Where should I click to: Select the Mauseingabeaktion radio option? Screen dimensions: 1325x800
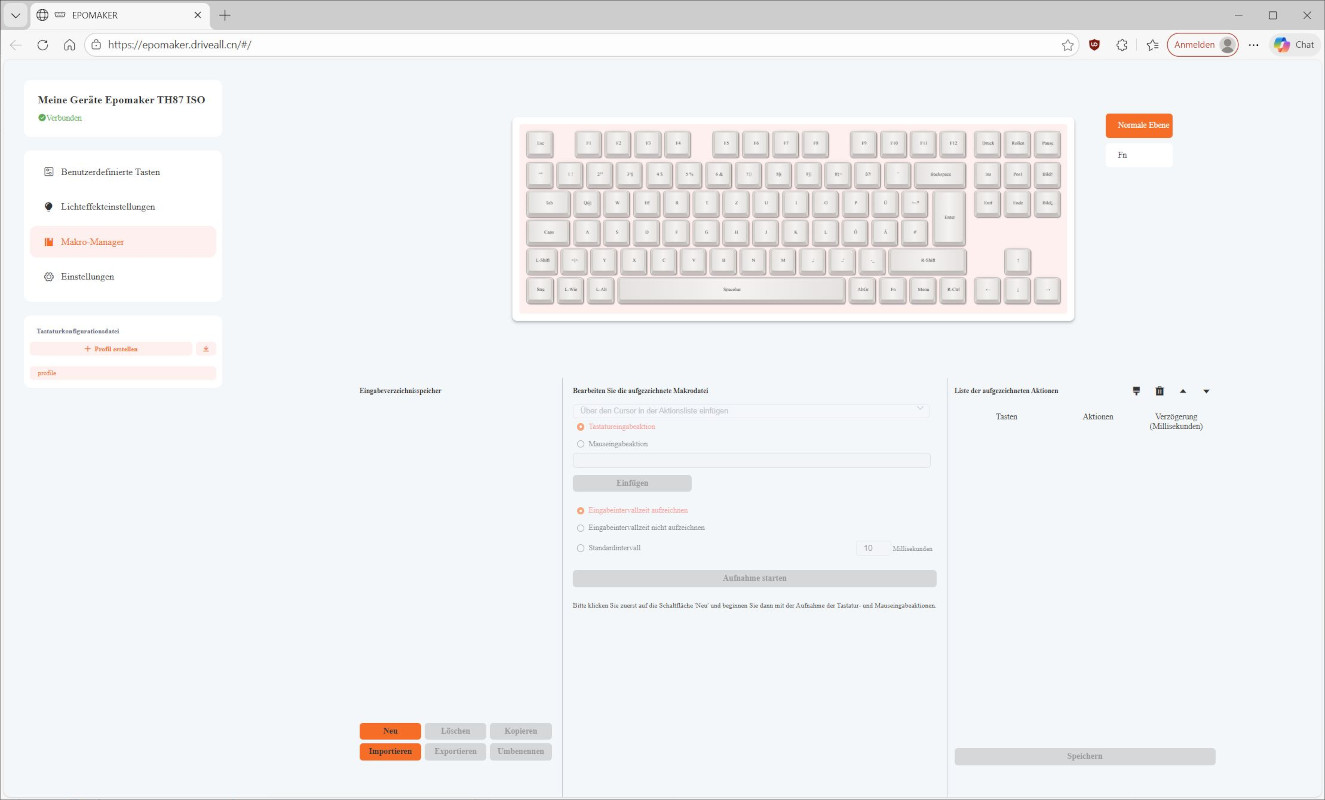[581, 443]
